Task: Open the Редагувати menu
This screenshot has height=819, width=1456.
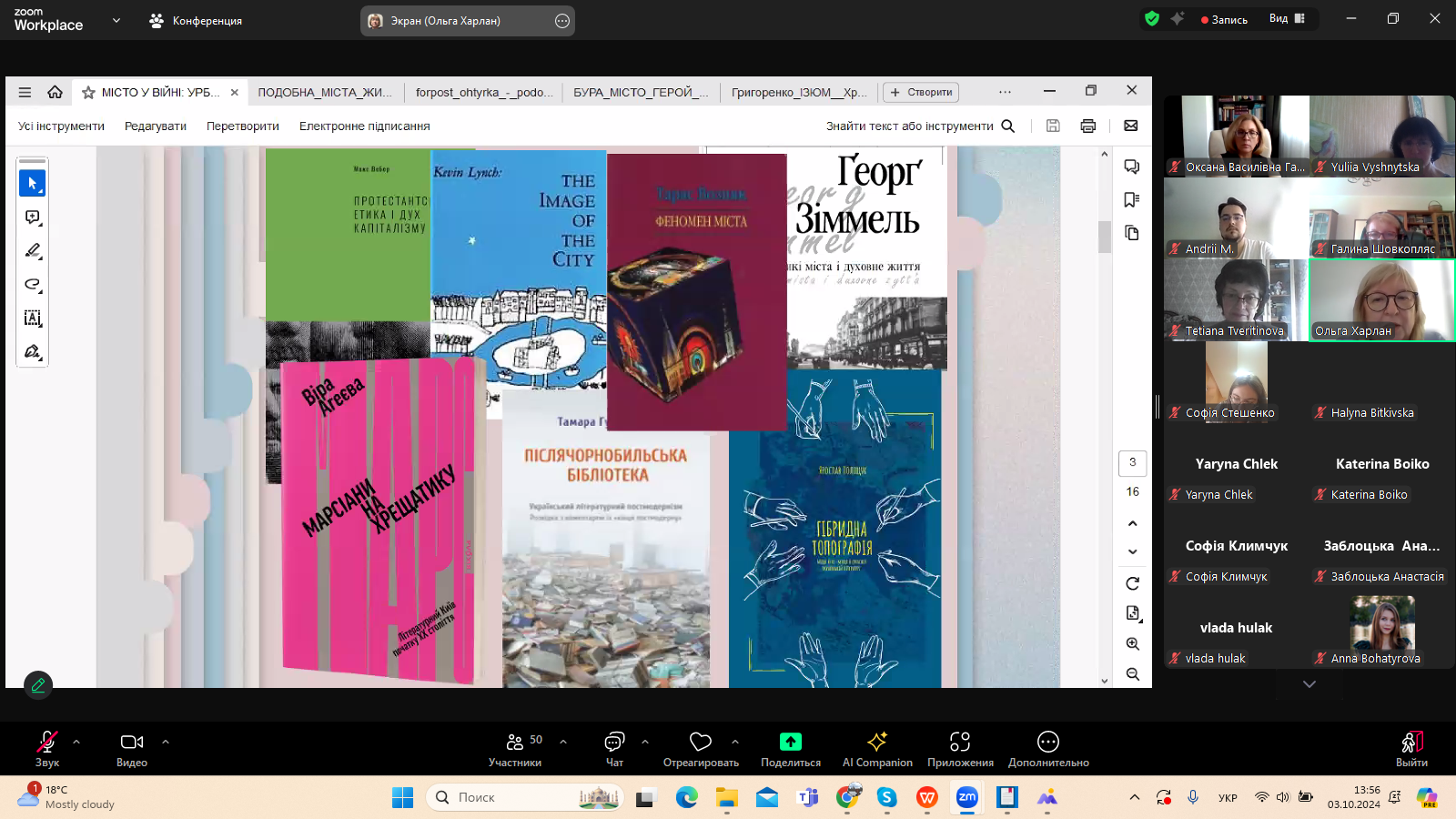Action: [x=156, y=126]
